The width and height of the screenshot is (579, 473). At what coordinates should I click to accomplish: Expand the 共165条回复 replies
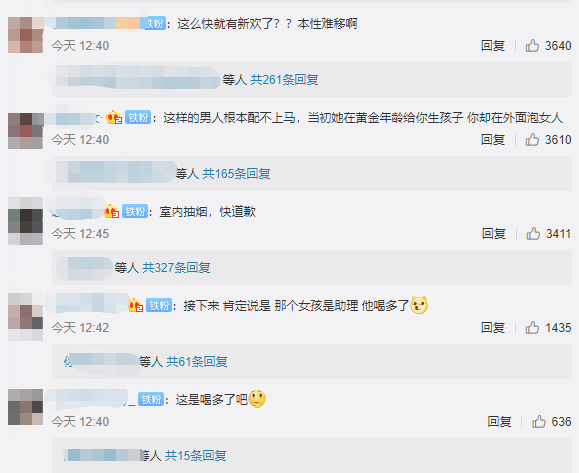236,174
